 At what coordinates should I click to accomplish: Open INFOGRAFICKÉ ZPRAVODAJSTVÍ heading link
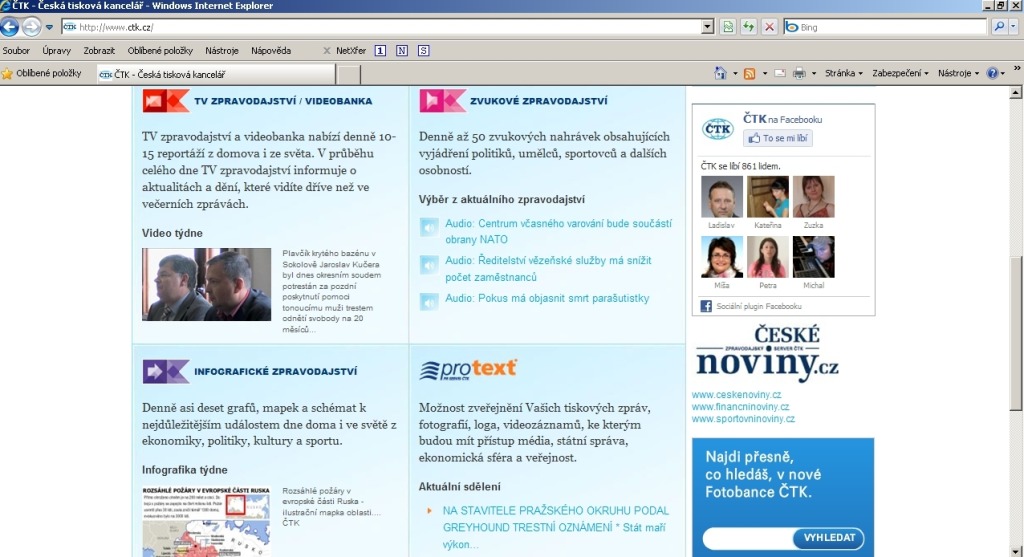(x=276, y=372)
